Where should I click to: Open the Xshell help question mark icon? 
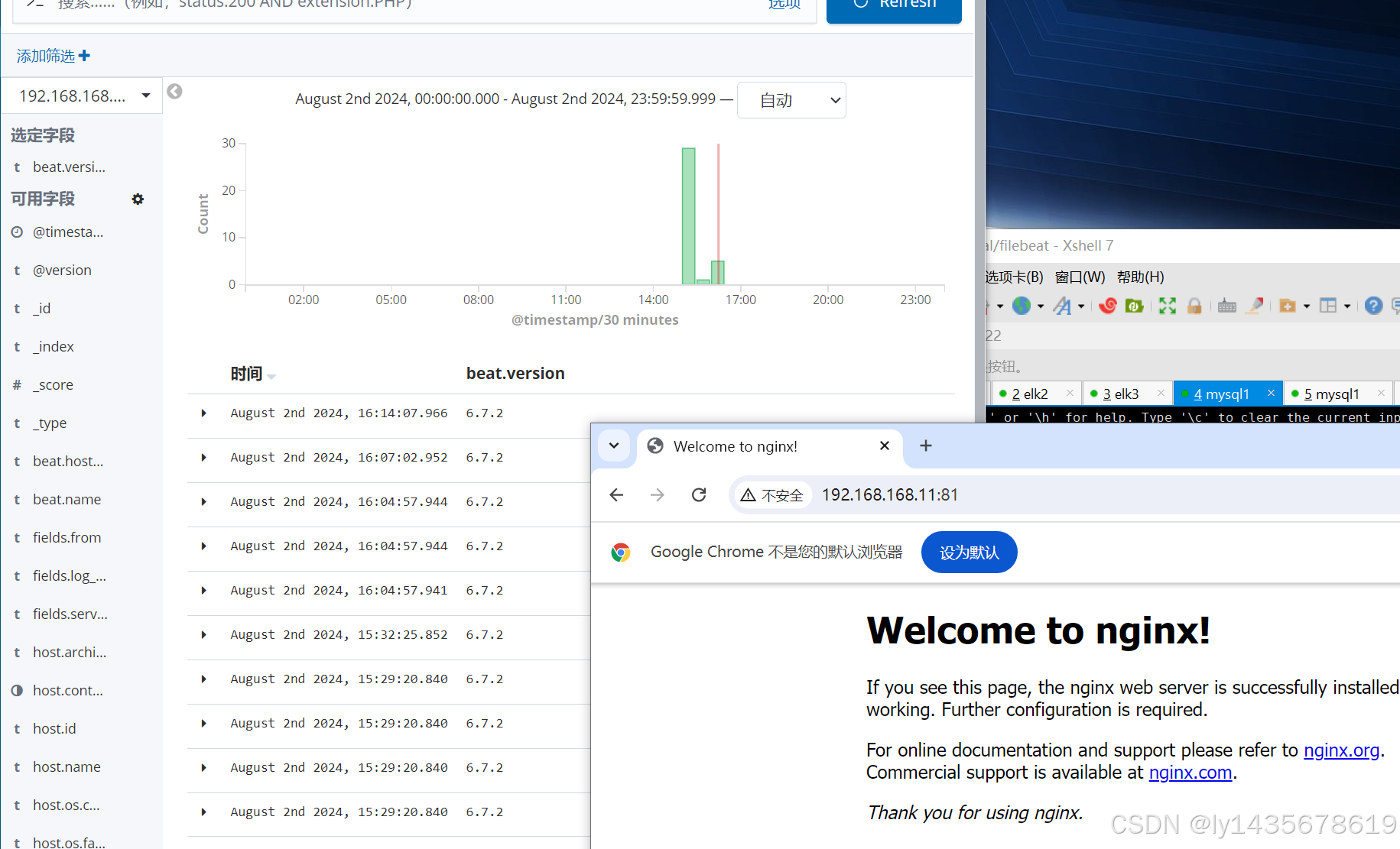1373,306
